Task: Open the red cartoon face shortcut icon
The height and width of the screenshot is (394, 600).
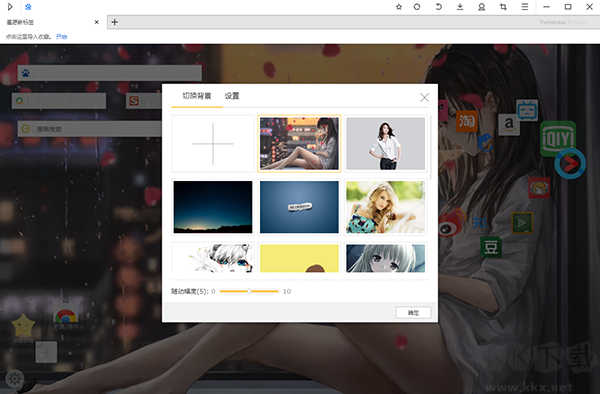Action: pyautogui.click(x=539, y=187)
